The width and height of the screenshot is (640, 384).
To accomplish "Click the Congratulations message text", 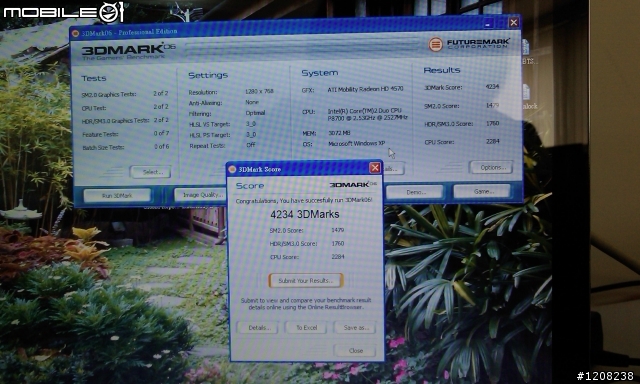I will click(x=304, y=200).
